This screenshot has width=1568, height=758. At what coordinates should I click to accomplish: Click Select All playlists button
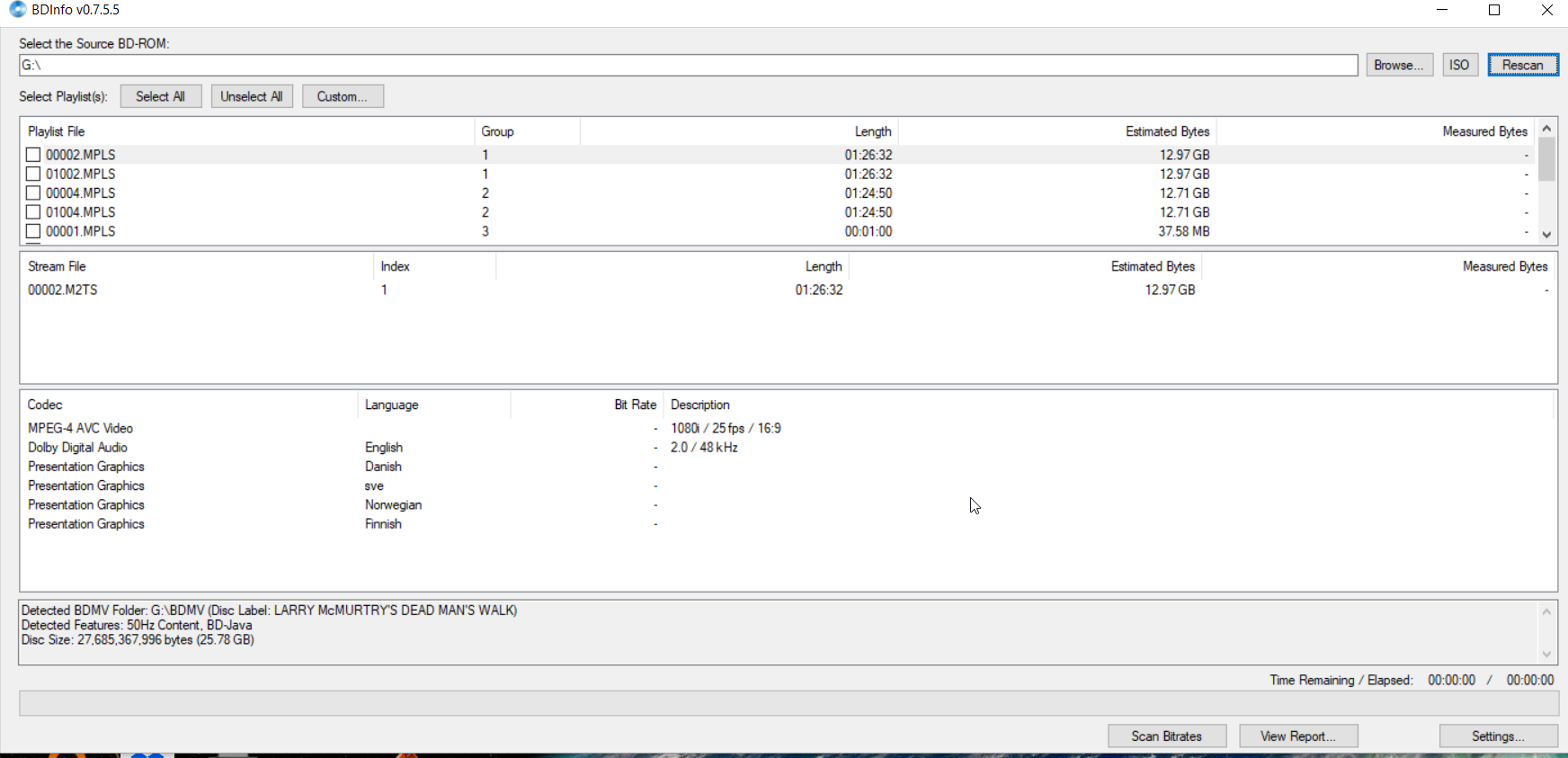click(161, 96)
